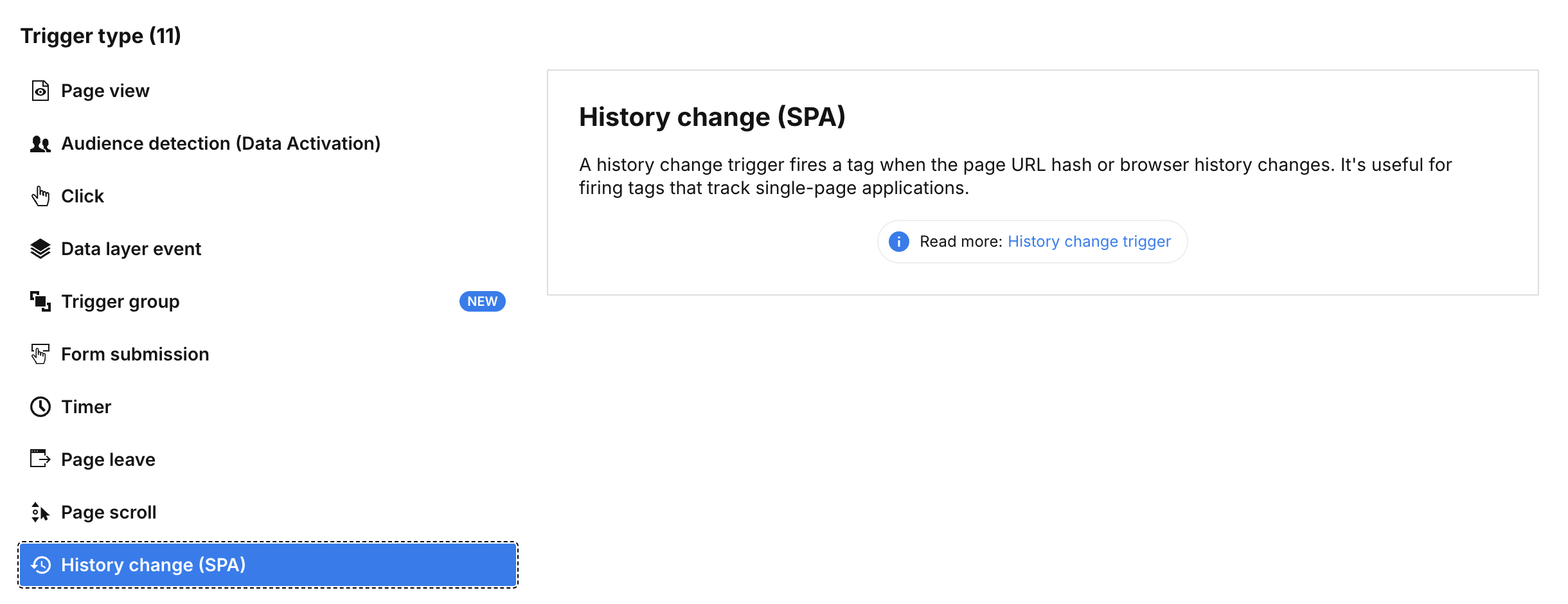Image resolution: width=1568 pixels, height=604 pixels.
Task: Click the Page view eye-document icon
Action: [40, 91]
